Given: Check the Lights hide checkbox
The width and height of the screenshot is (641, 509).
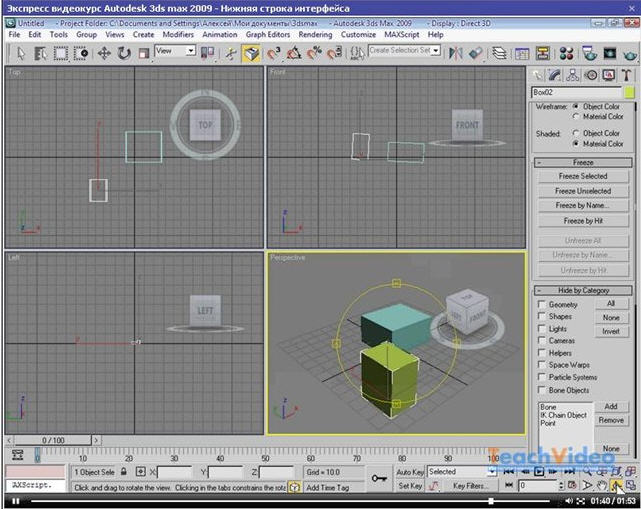Looking at the screenshot, I should [x=542, y=329].
